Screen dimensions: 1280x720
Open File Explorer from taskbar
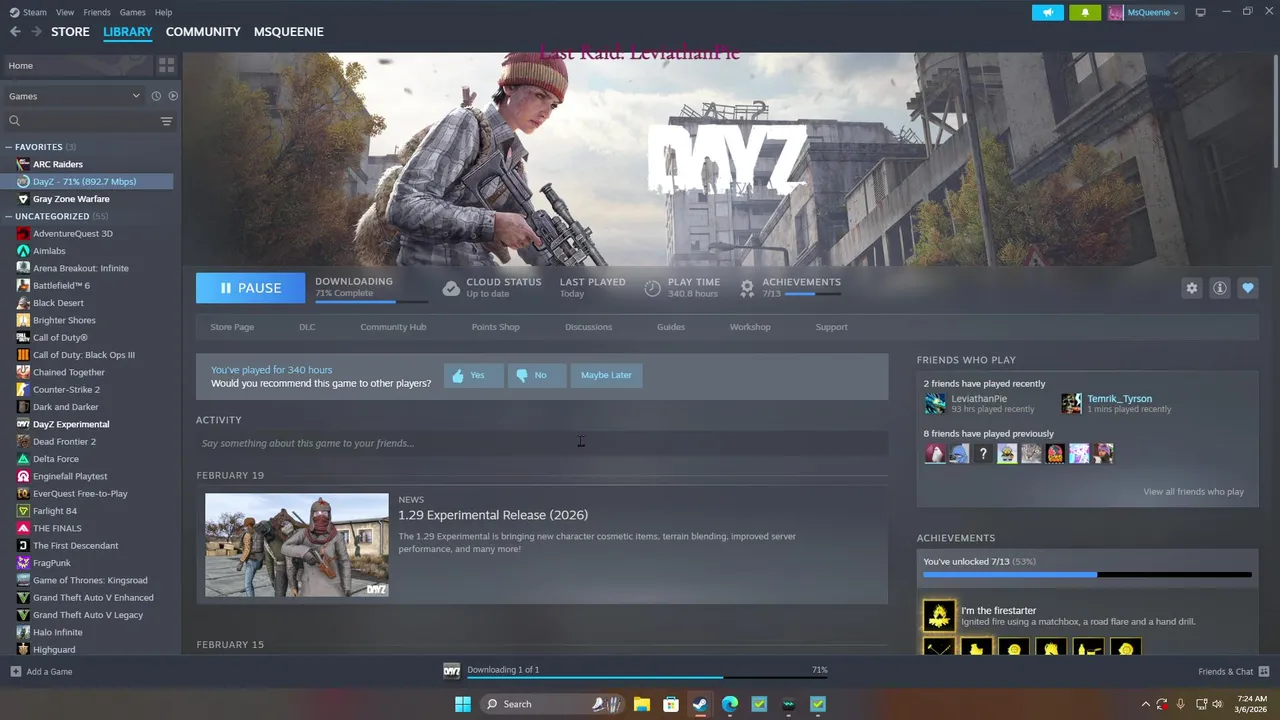[641, 704]
